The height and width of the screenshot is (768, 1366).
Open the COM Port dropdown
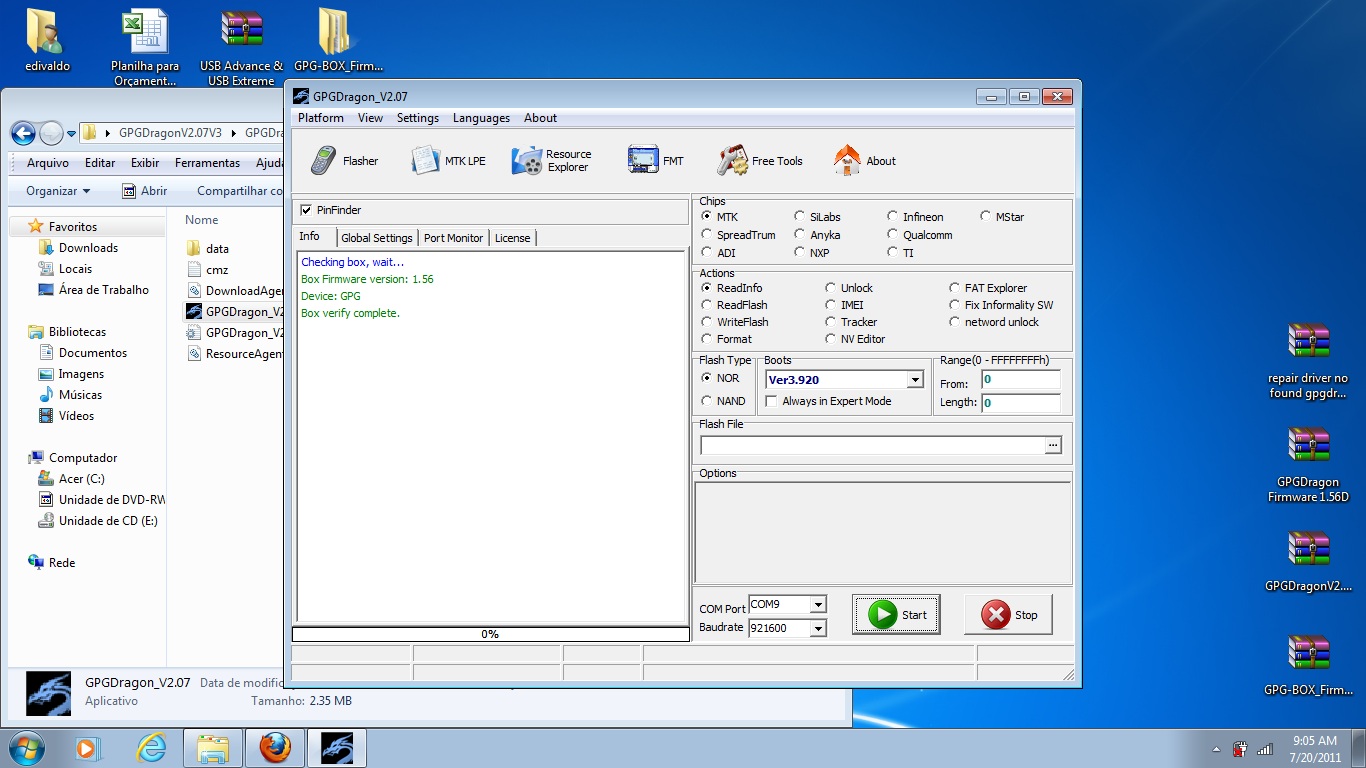(x=818, y=605)
